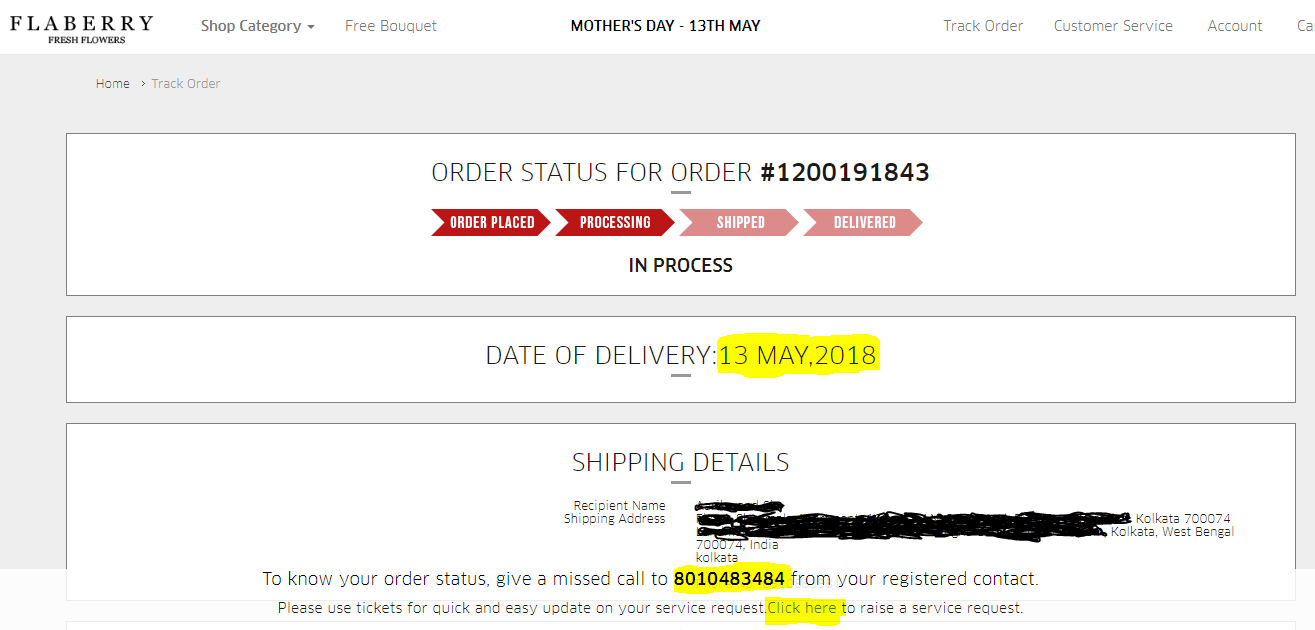Click the In Process status text
The image size is (1315, 630).
[x=680, y=266]
